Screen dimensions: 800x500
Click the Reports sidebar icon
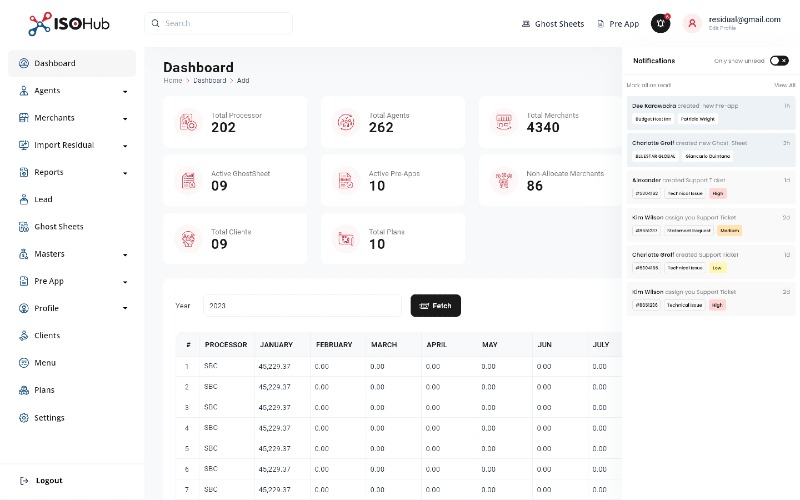tap(23, 172)
